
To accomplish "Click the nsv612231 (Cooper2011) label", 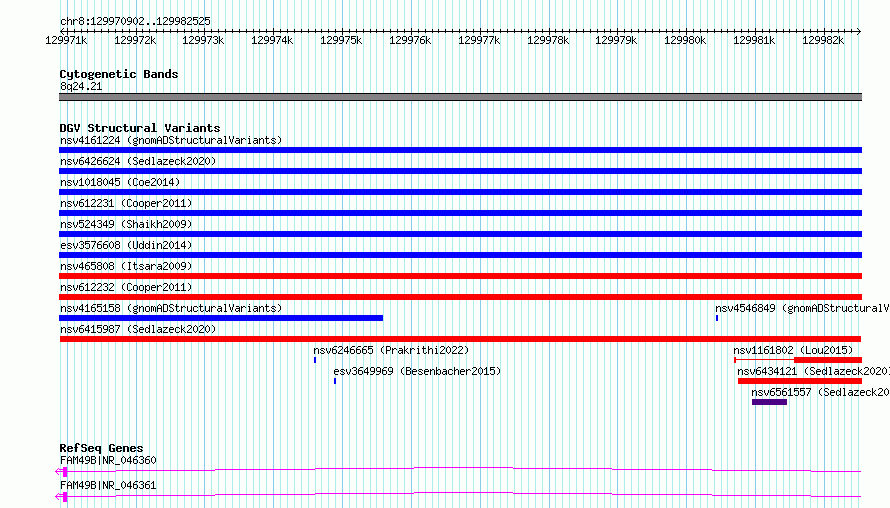I will [x=126, y=203].
